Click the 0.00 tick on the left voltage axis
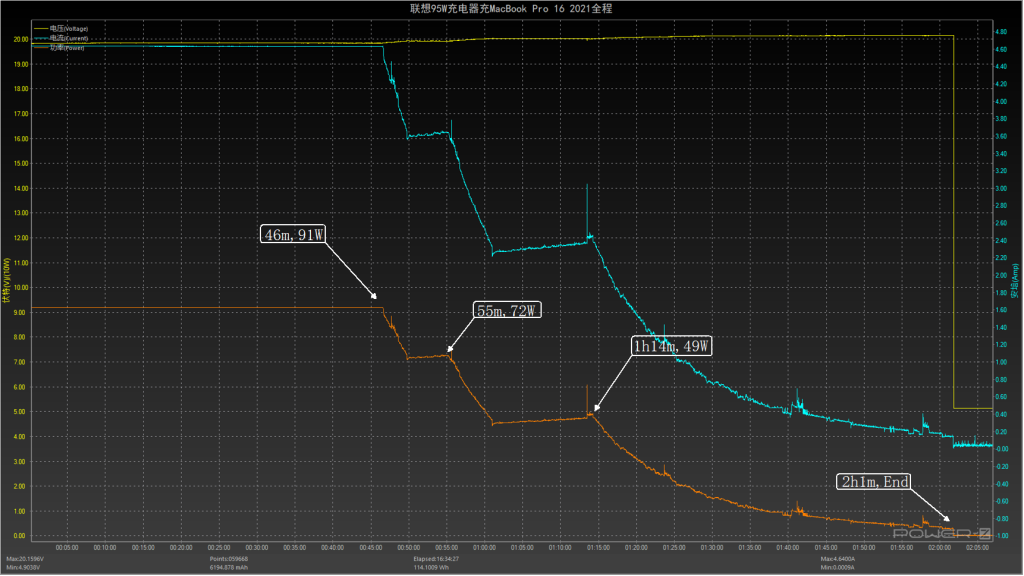The image size is (1024, 576). click(x=21, y=536)
